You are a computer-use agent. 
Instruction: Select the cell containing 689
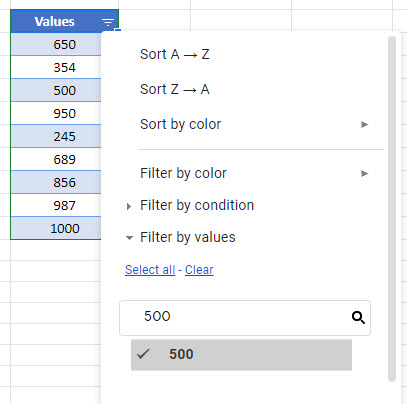[56, 159]
